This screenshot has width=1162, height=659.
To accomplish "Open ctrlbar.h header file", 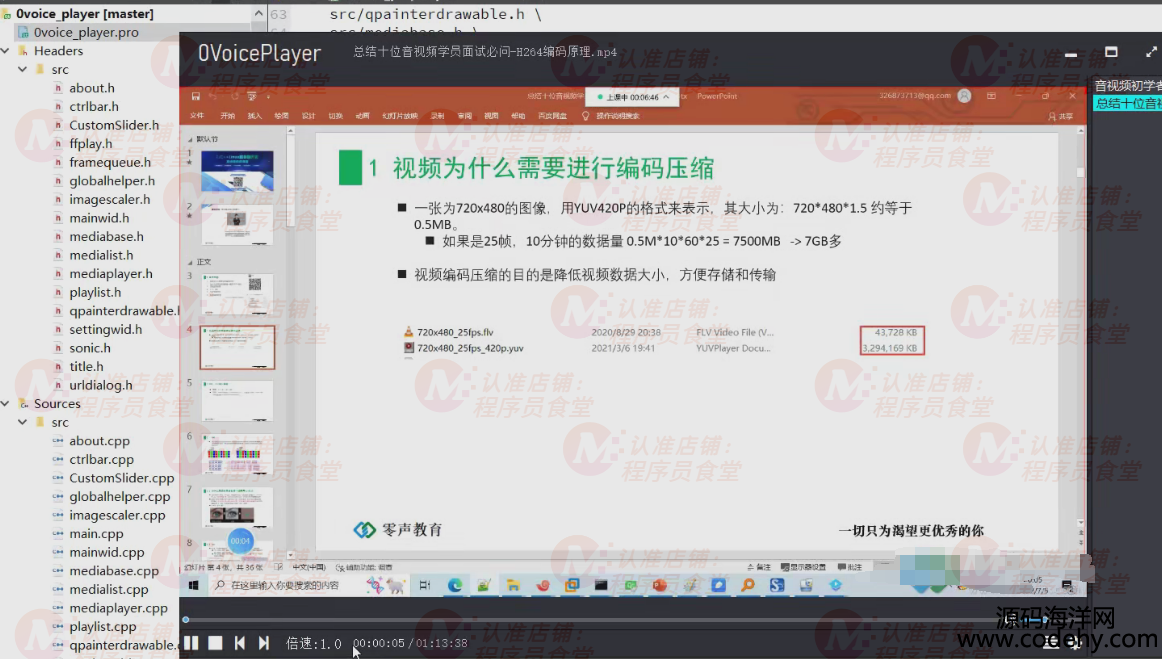I will pos(94,107).
